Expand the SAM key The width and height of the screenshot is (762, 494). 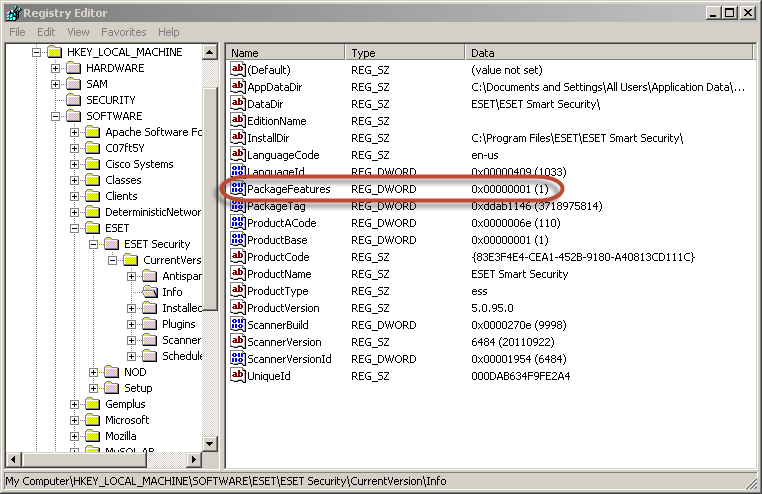(x=55, y=84)
